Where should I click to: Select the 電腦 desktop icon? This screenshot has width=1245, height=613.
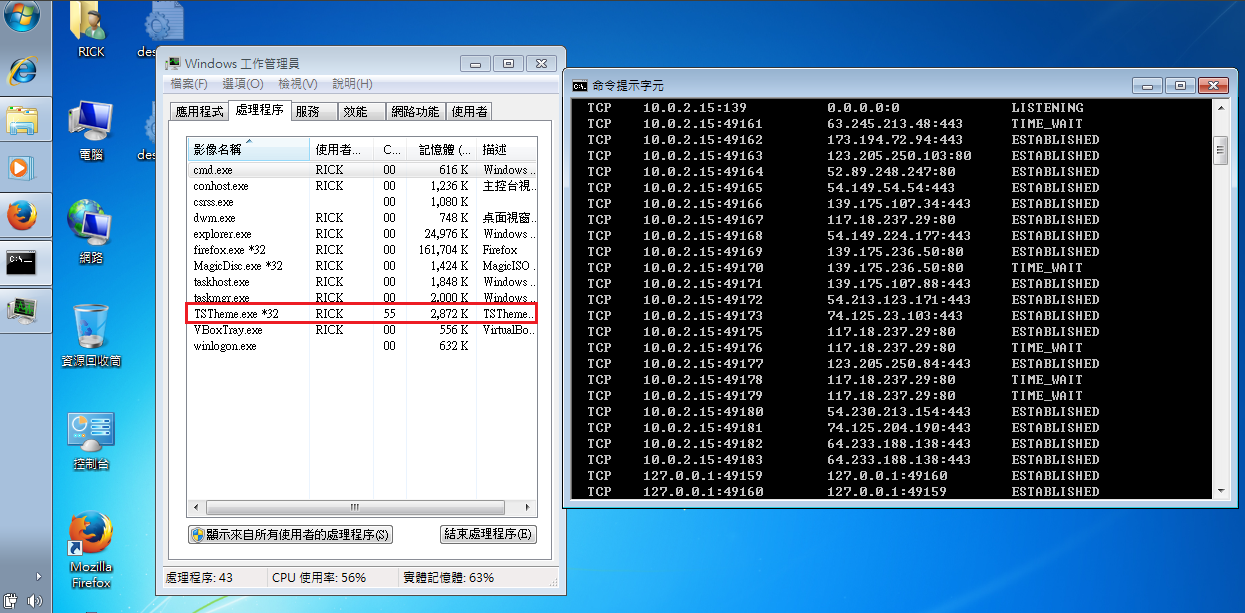(90, 131)
